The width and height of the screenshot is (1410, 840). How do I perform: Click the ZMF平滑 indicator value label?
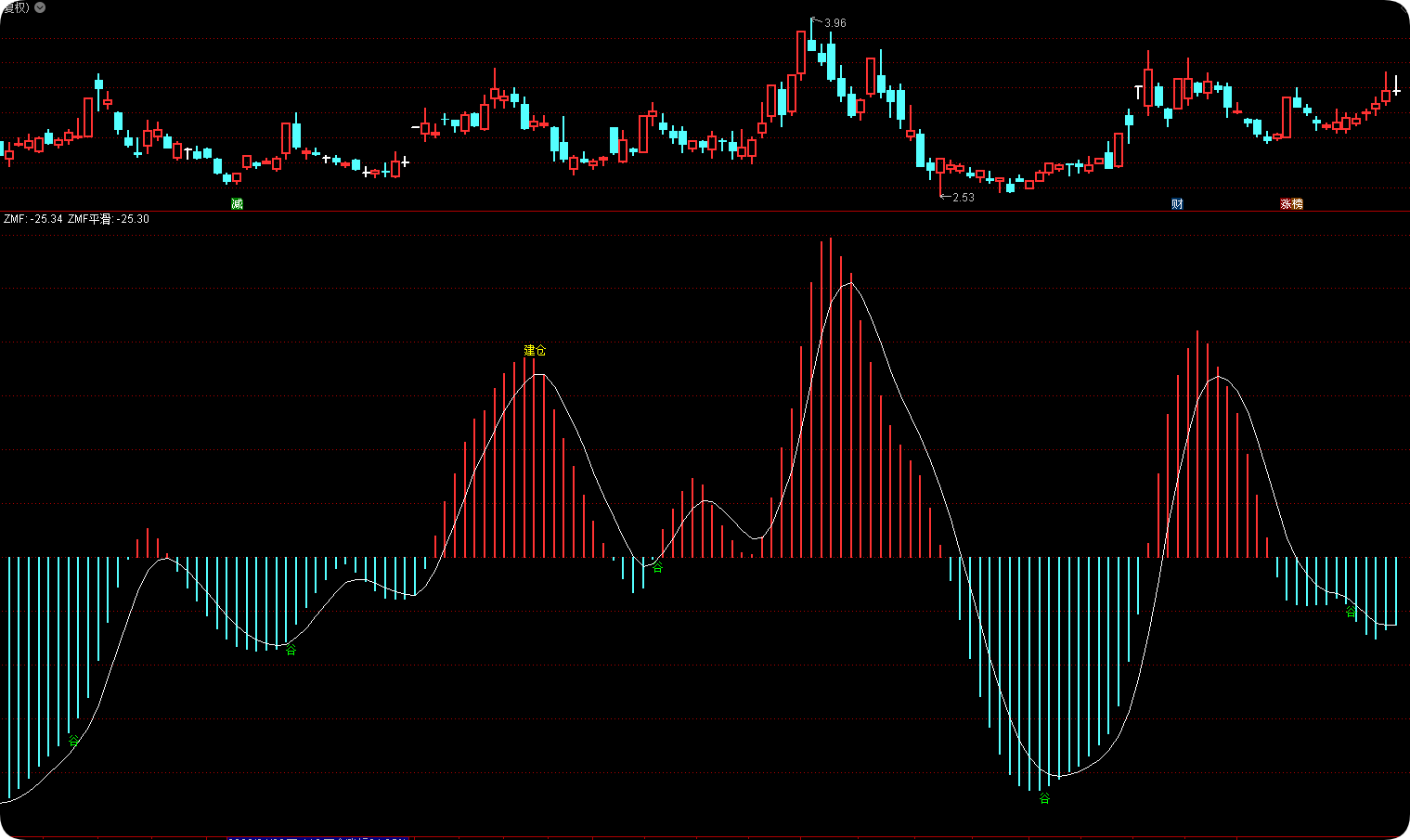click(109, 219)
